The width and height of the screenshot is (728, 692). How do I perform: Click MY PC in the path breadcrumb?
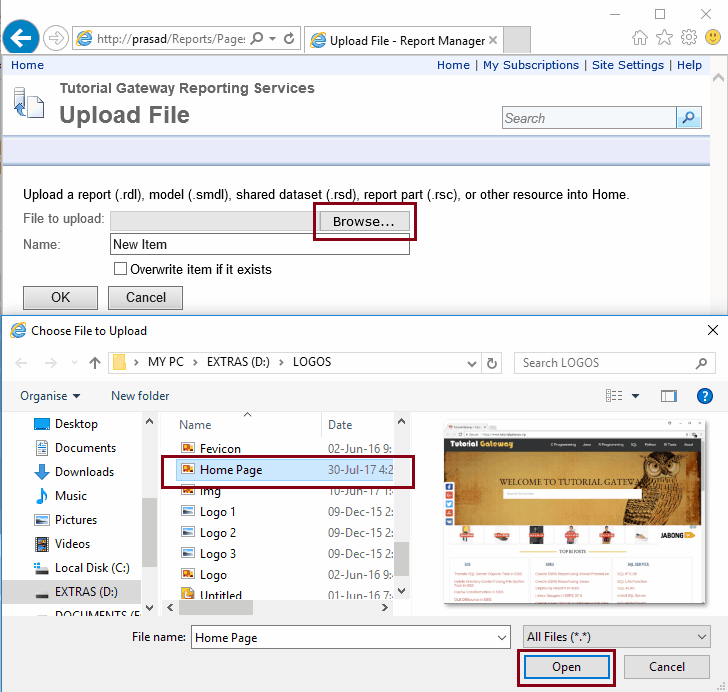[166, 362]
